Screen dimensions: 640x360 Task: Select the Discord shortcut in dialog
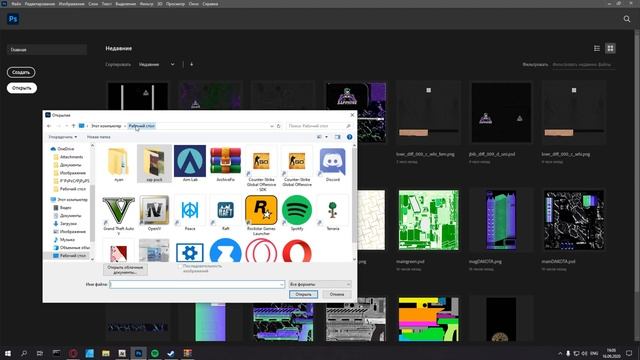pyautogui.click(x=333, y=163)
